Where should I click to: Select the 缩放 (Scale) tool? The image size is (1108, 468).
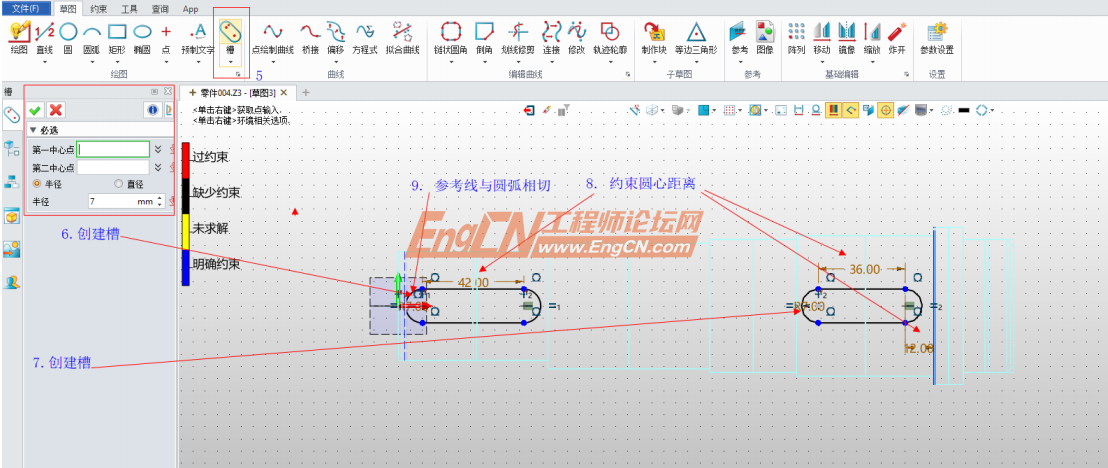[872, 37]
